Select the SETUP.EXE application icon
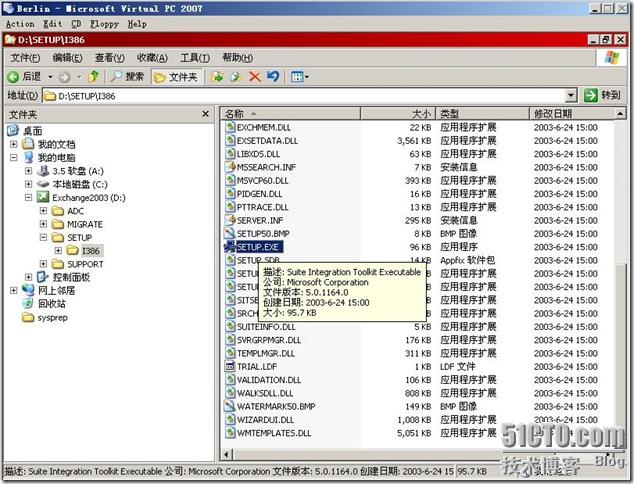634x484 pixels. (x=230, y=247)
